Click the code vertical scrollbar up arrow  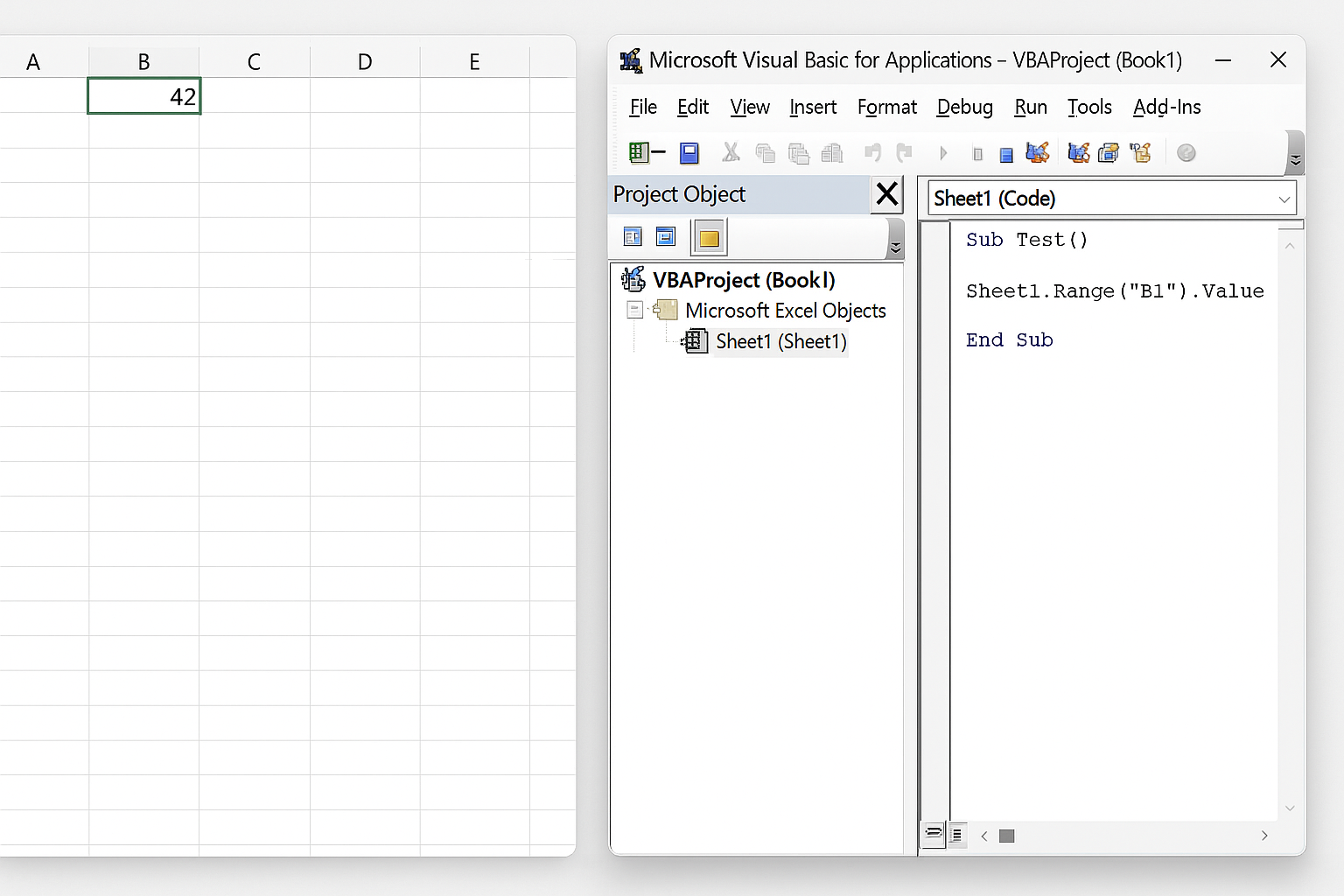pyautogui.click(x=1290, y=247)
